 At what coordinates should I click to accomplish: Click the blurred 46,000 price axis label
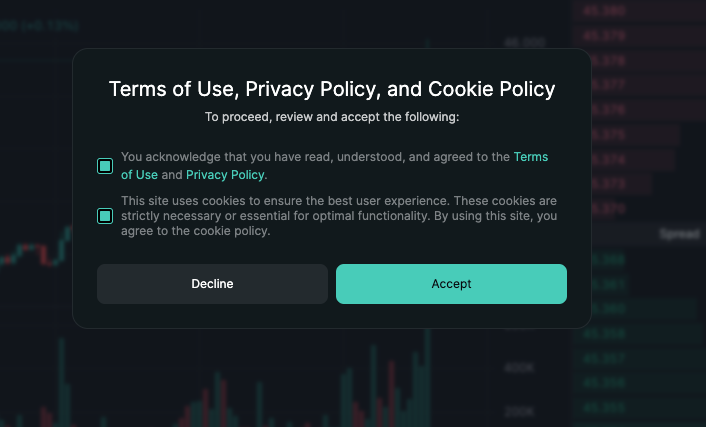pyautogui.click(x=525, y=42)
